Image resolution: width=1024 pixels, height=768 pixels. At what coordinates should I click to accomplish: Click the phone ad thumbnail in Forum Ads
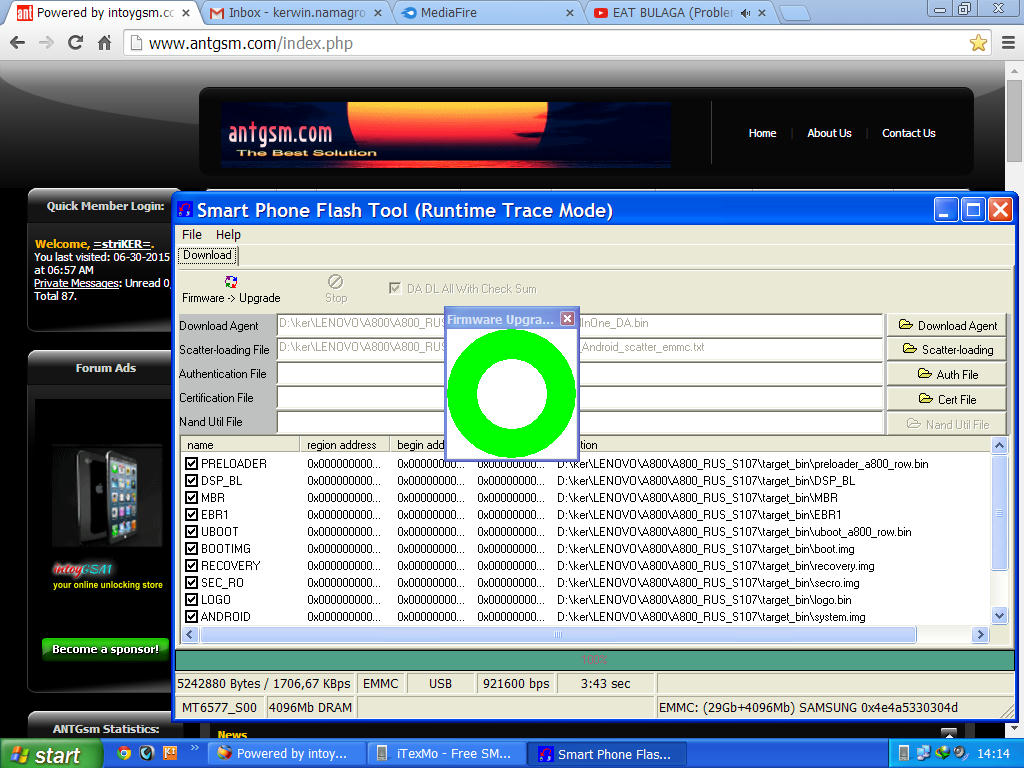[x=107, y=496]
